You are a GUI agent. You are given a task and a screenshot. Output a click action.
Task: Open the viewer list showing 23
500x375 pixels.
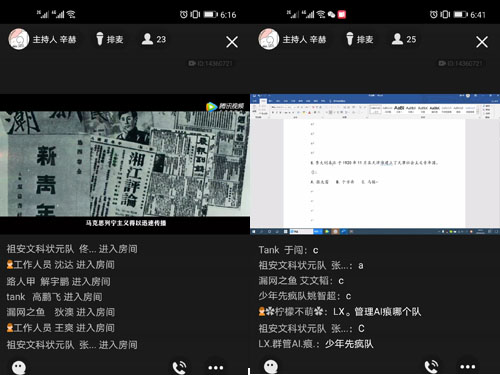pos(154,39)
